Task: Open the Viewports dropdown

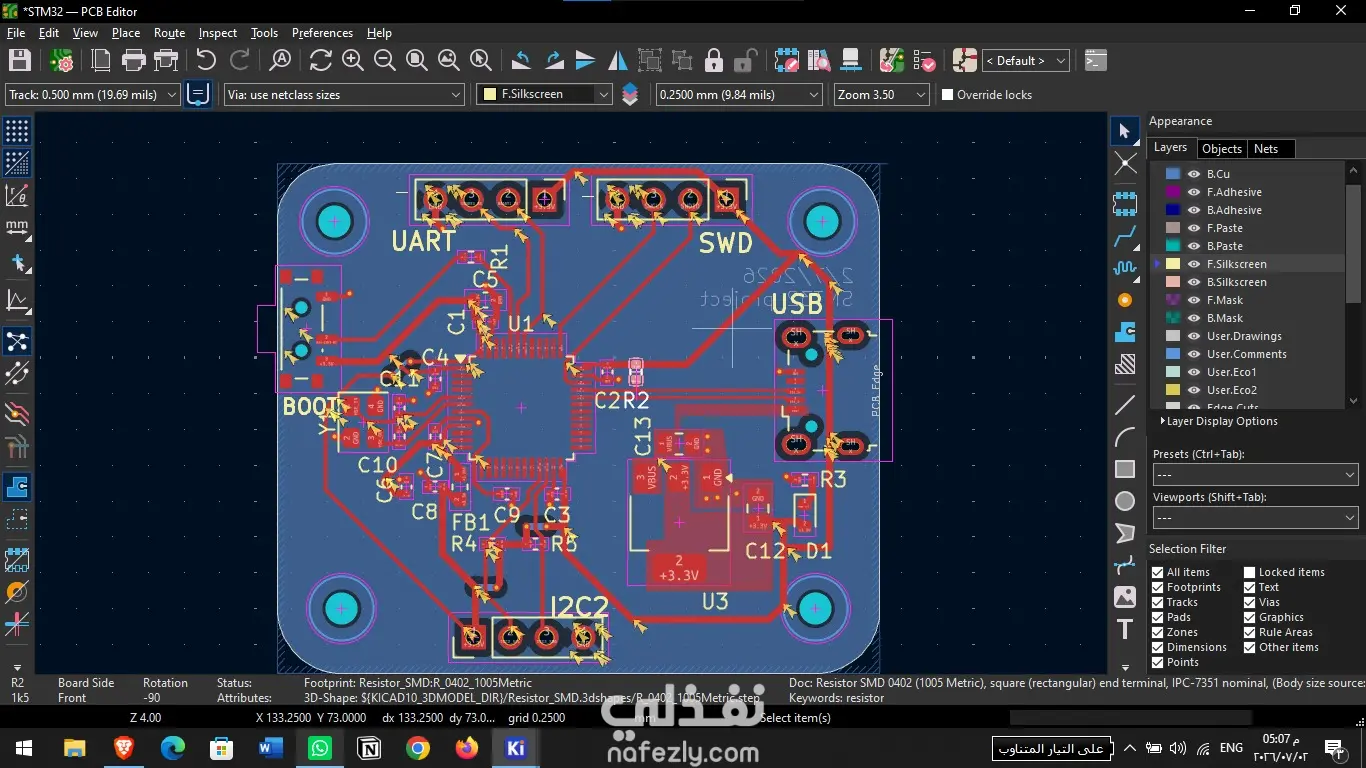Action: tap(1255, 518)
